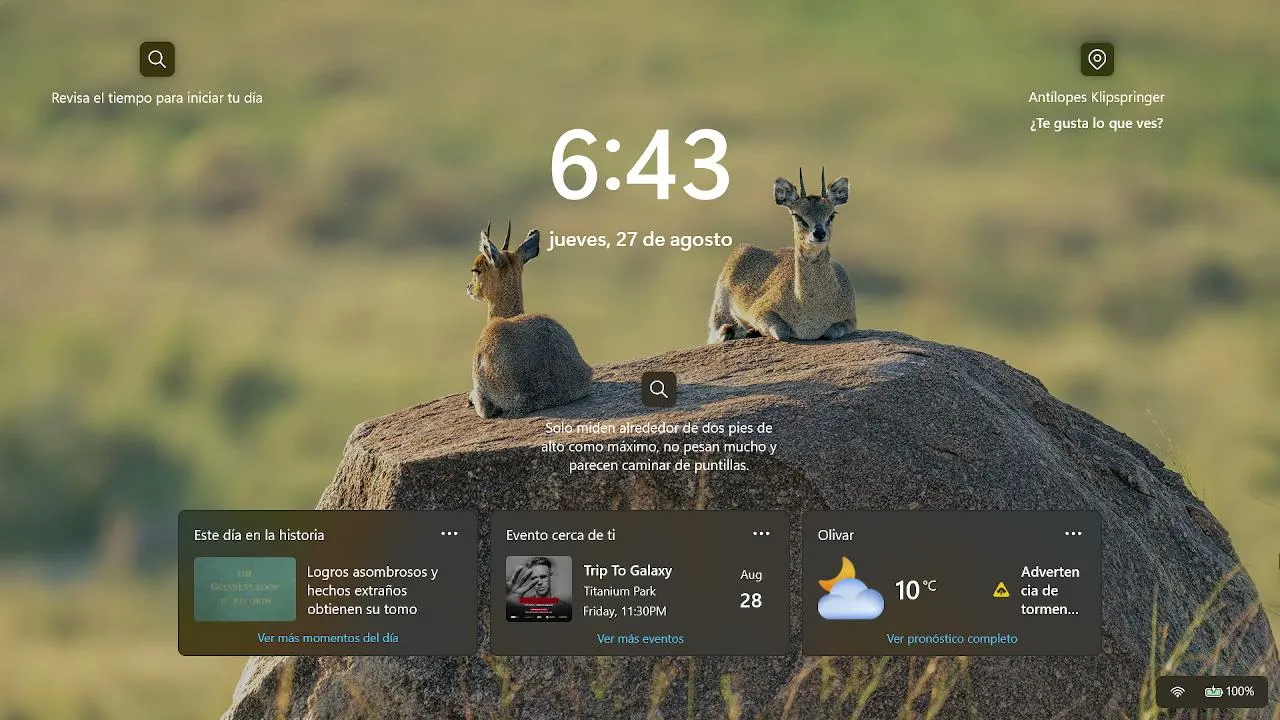
Task: Click the 6:43 clock display
Action: pos(640,165)
